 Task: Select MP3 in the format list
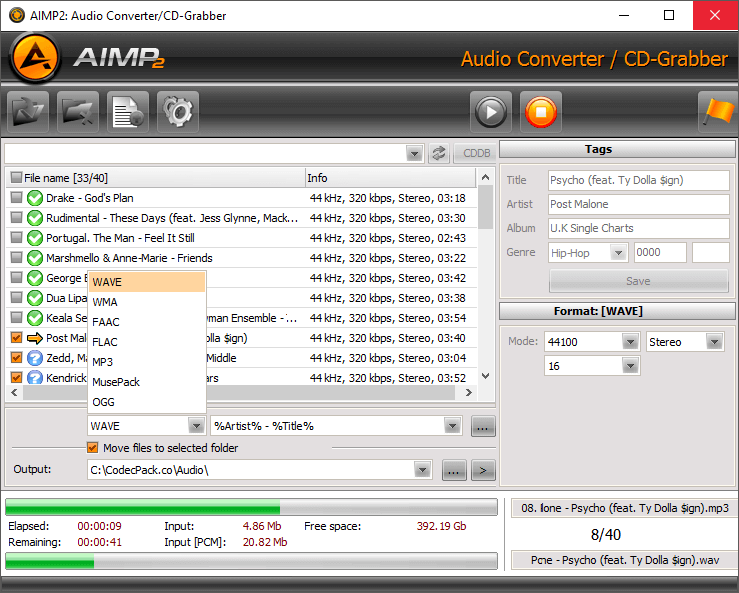(147, 362)
